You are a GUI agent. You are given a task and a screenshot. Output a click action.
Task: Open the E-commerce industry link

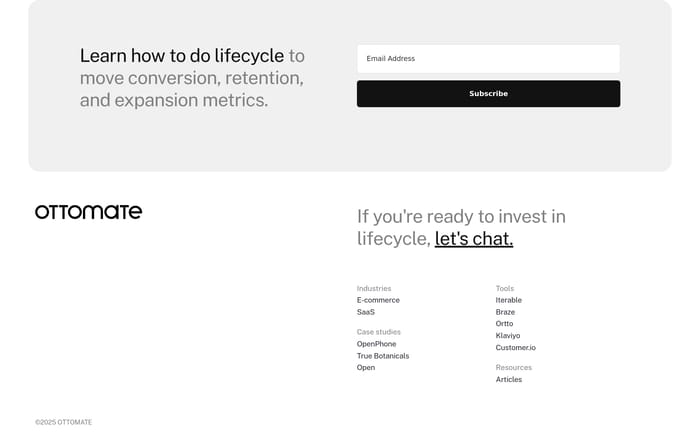tap(378, 300)
